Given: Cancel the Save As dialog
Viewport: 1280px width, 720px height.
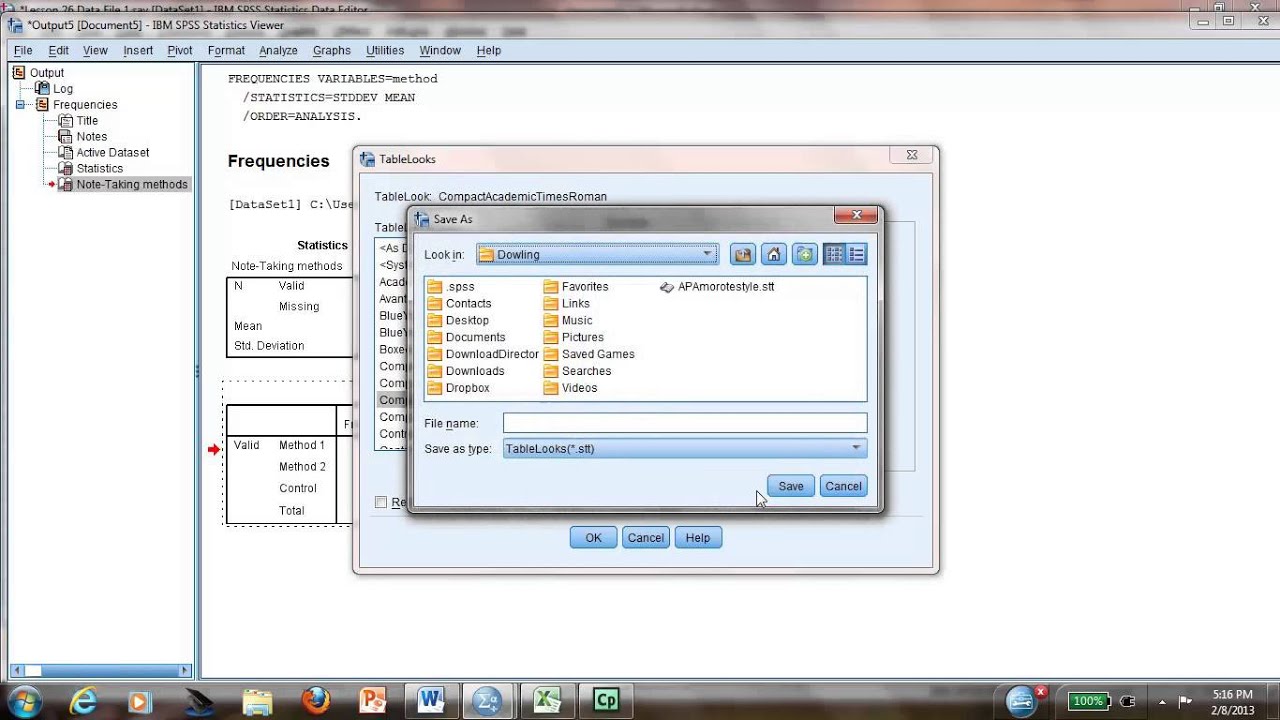Looking at the screenshot, I should tap(843, 486).
